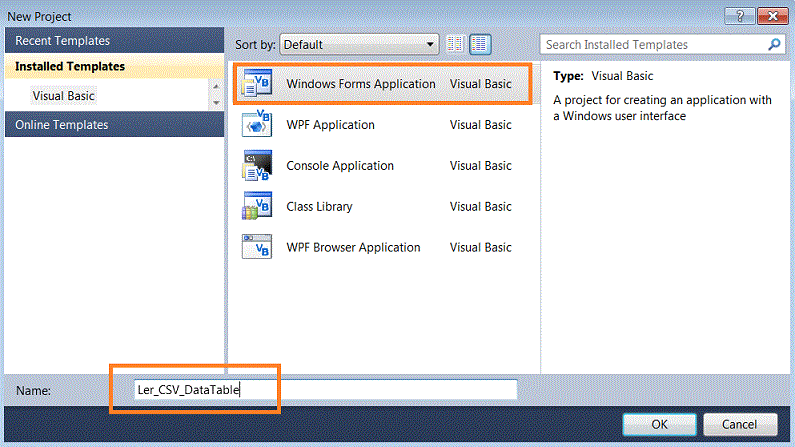Select the WPF Browser Application row

coord(383,247)
